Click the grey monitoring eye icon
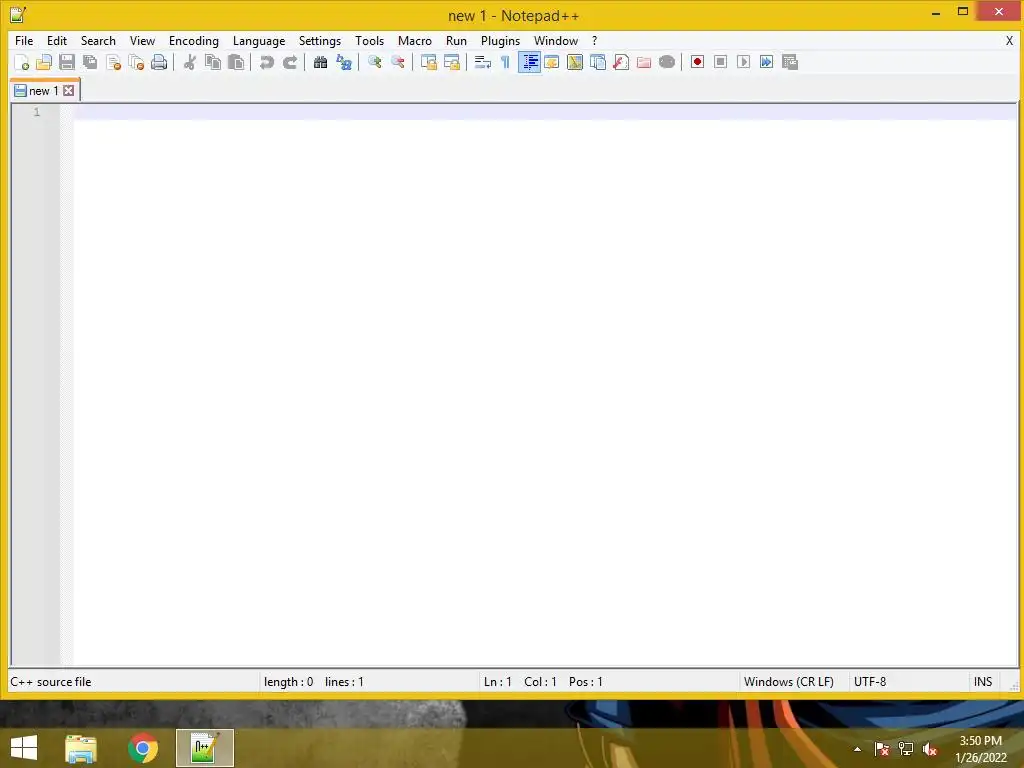Screen dimensions: 1024x768 click(667, 62)
